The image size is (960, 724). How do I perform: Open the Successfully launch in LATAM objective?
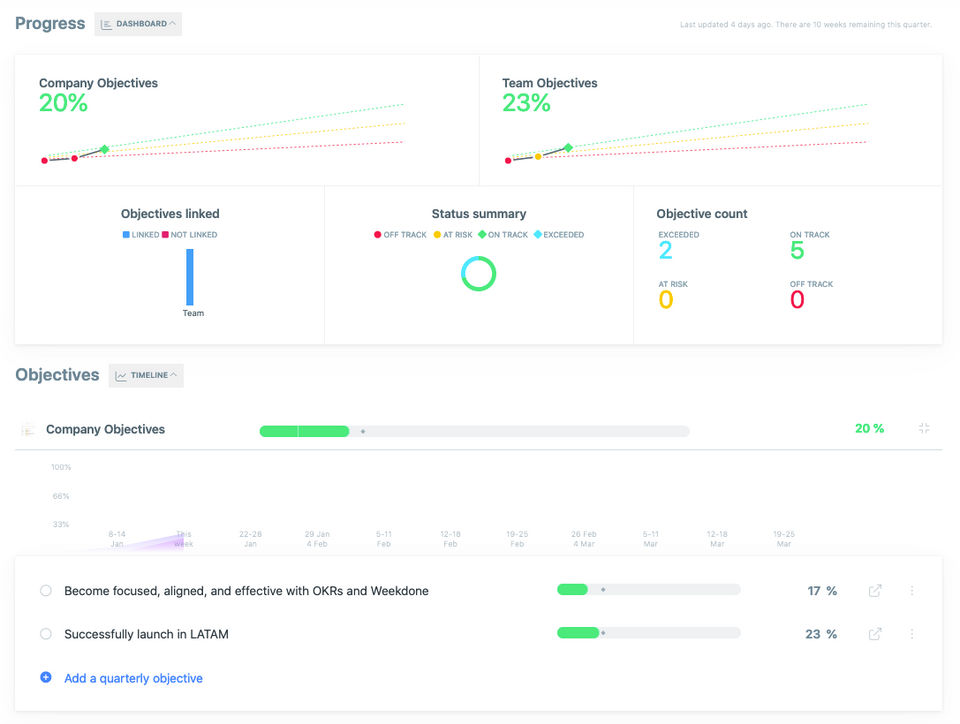coord(146,634)
